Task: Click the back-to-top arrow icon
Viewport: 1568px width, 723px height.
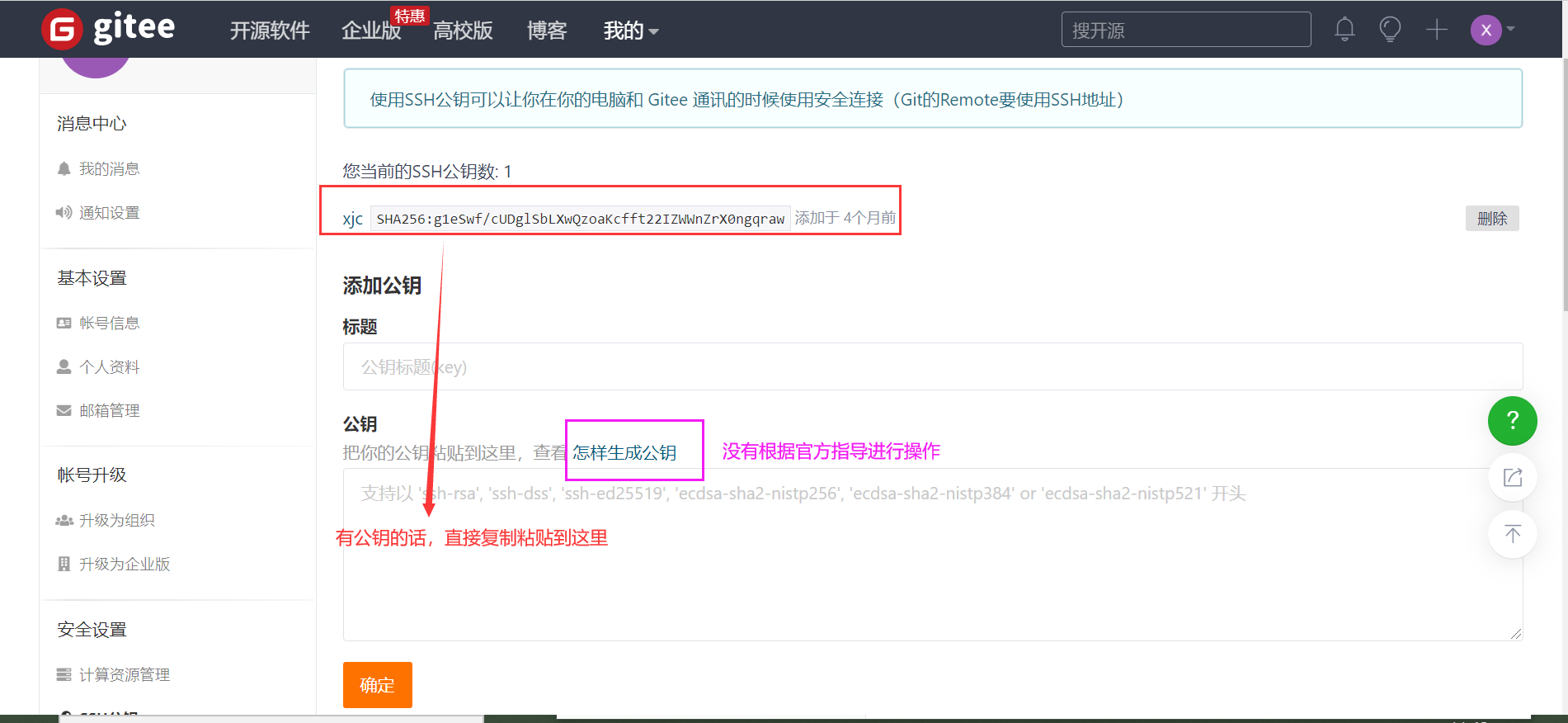Action: [x=1513, y=534]
